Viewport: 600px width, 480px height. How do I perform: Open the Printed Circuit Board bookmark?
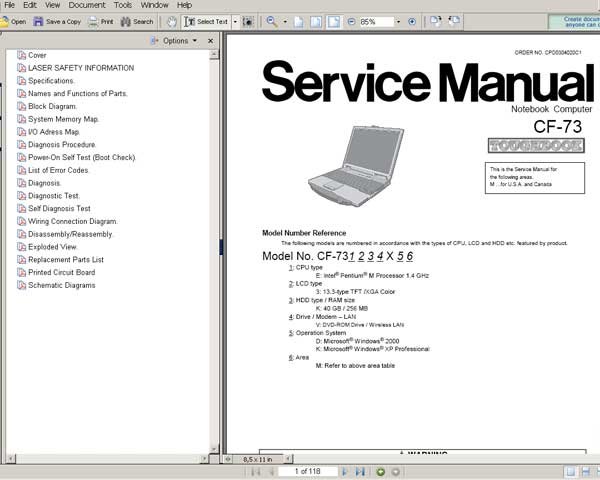coord(62,272)
